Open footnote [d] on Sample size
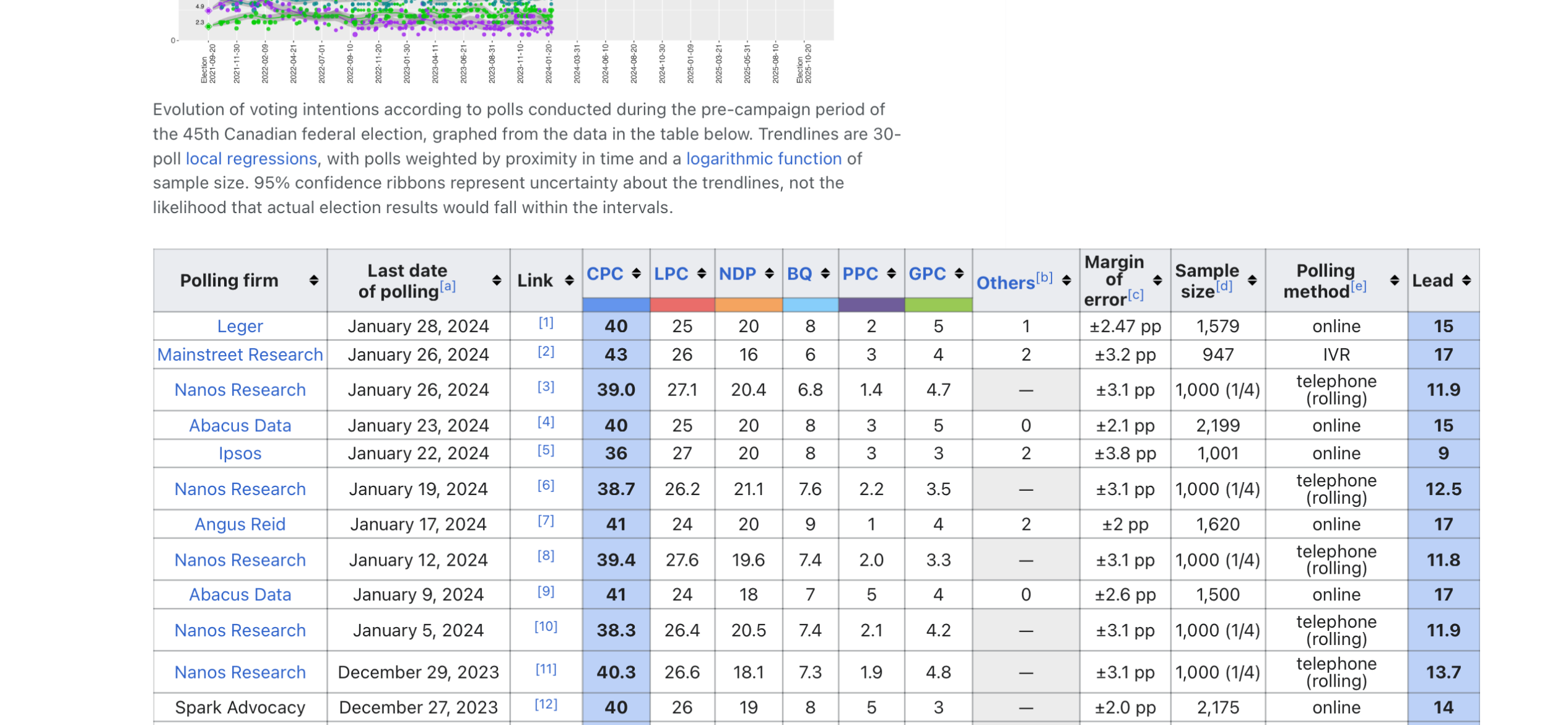 (x=1224, y=286)
